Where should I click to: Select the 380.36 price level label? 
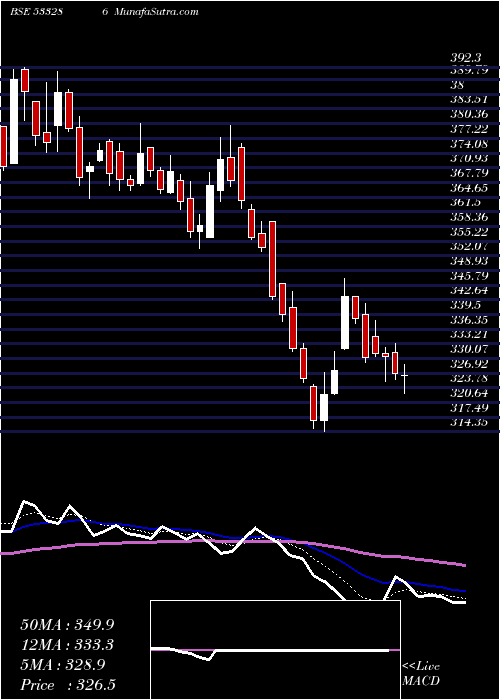click(x=469, y=114)
